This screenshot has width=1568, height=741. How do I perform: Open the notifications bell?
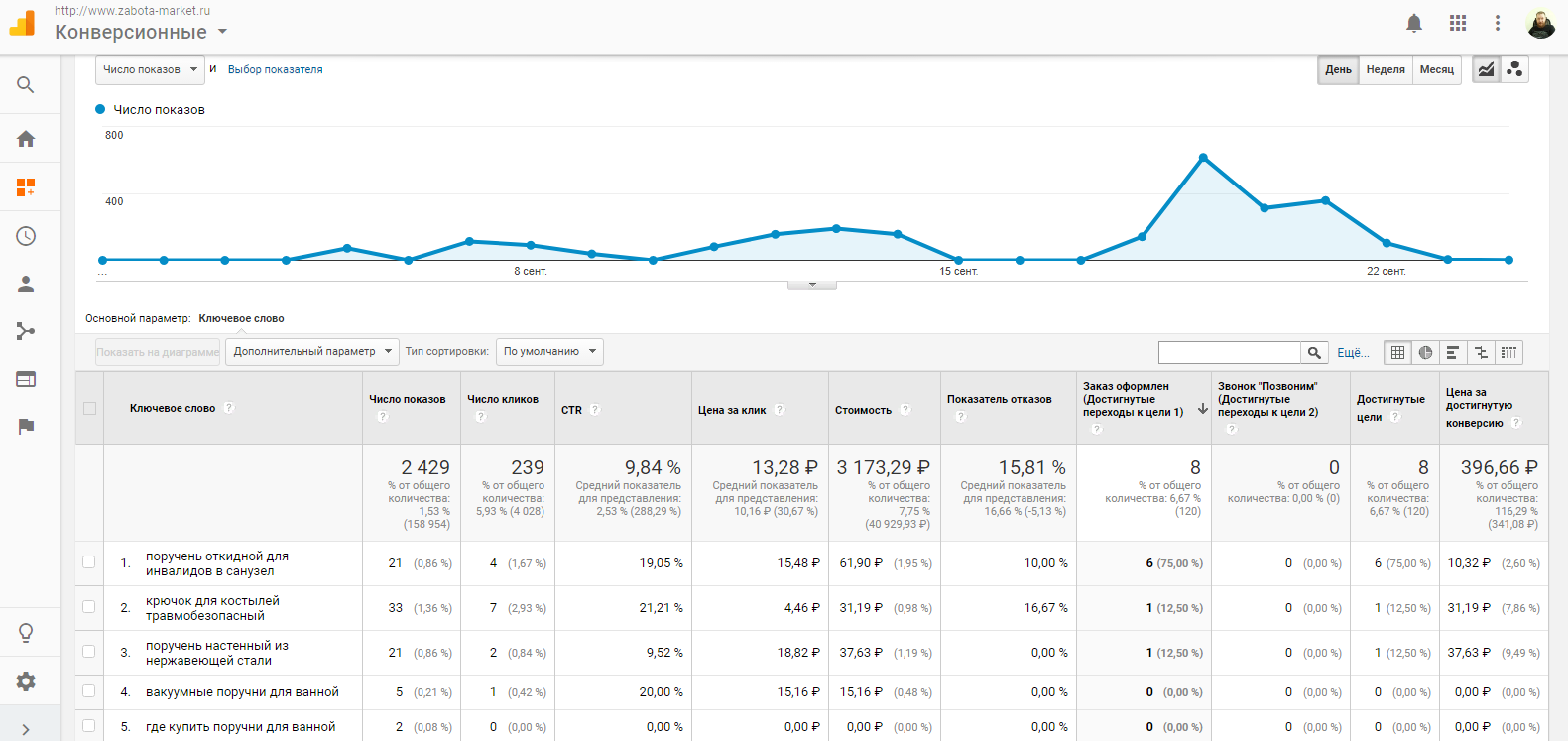[1414, 23]
